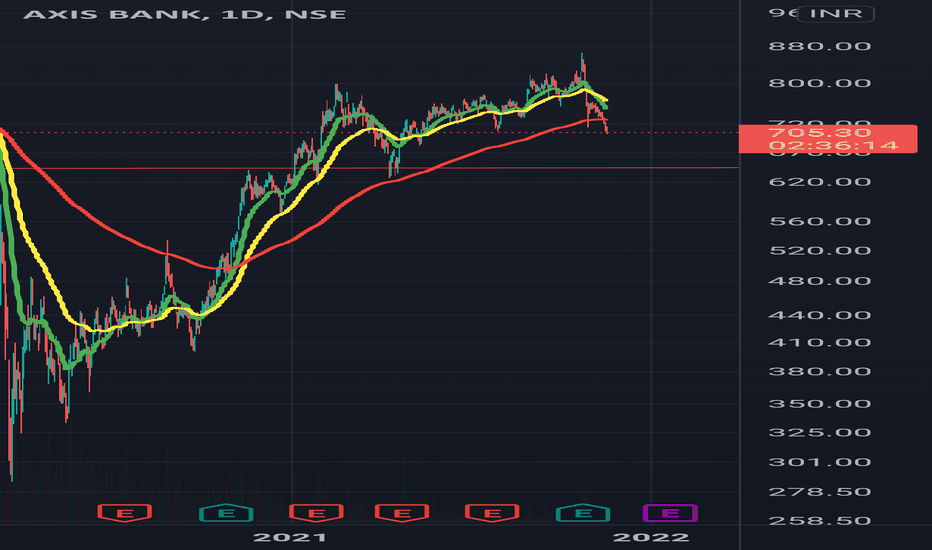
Task: Click the 301.00 price scale label
Action: coord(820,462)
